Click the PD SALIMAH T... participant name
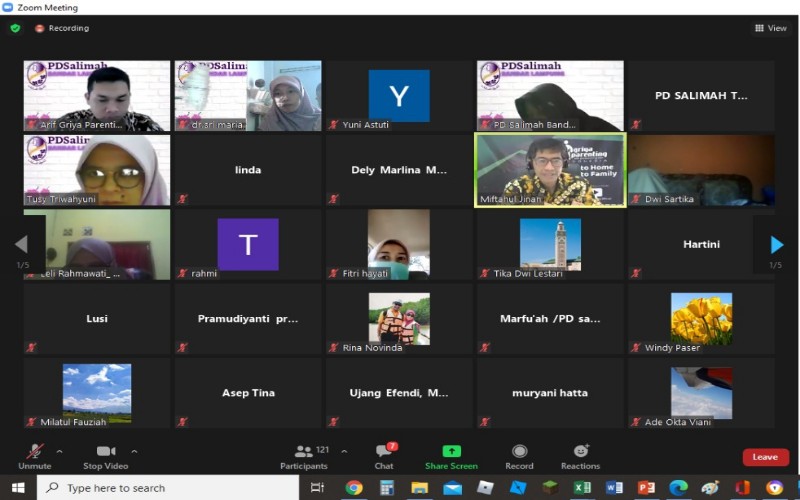Image resolution: width=800 pixels, height=500 pixels. pos(701,95)
